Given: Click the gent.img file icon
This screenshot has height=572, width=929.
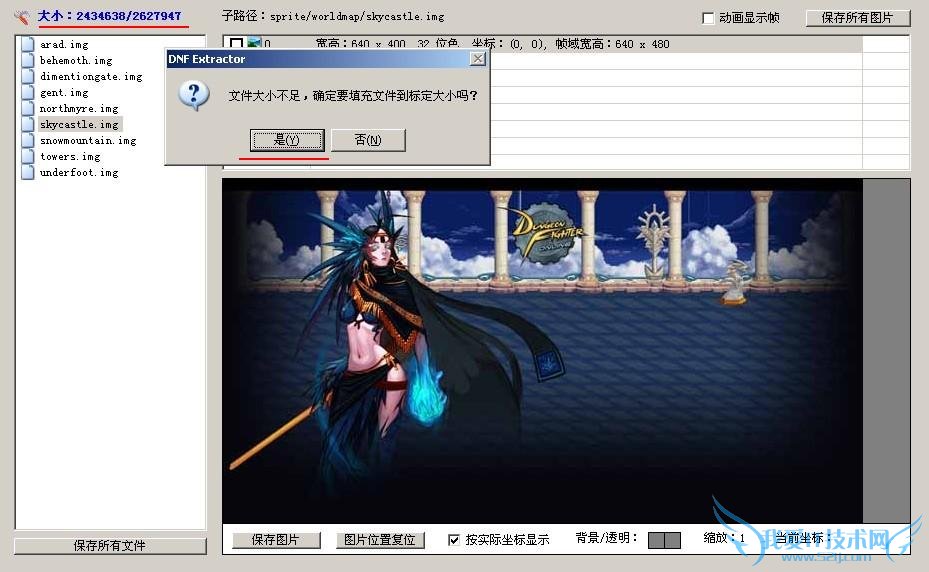Looking at the screenshot, I should point(28,92).
